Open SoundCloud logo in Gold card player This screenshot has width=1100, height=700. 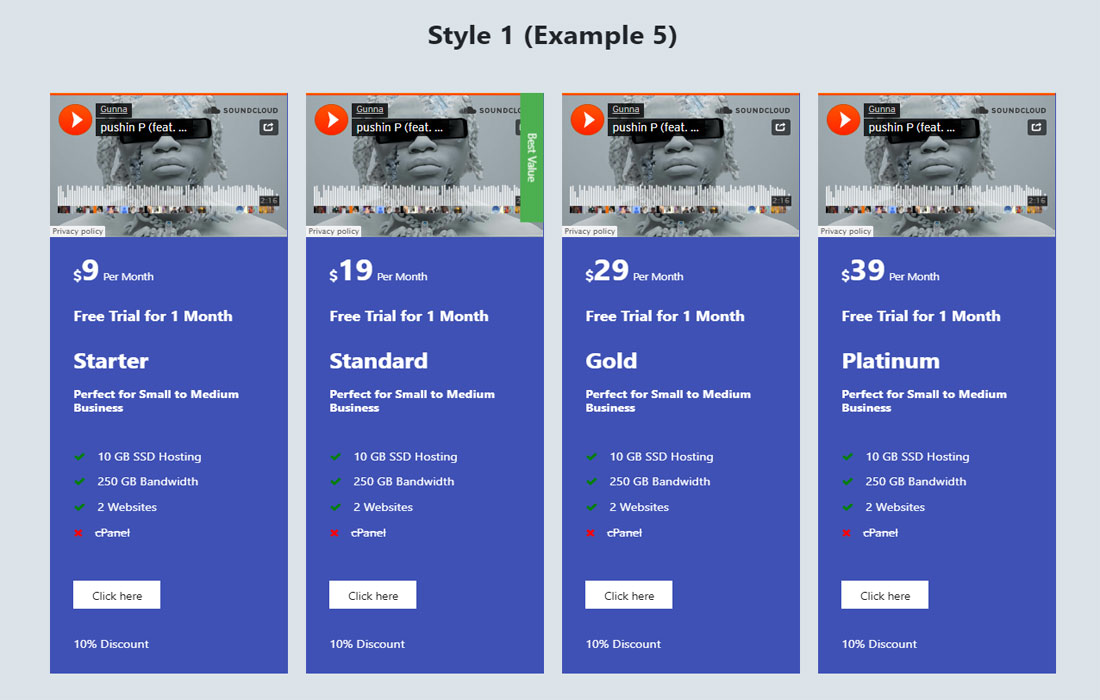click(x=753, y=110)
